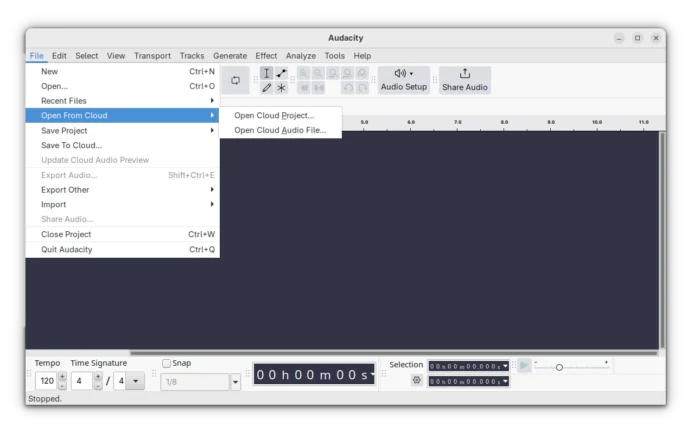Image resolution: width=700 pixels, height=439 pixels.
Task: Select the Draw pencil tool
Action: click(x=267, y=88)
